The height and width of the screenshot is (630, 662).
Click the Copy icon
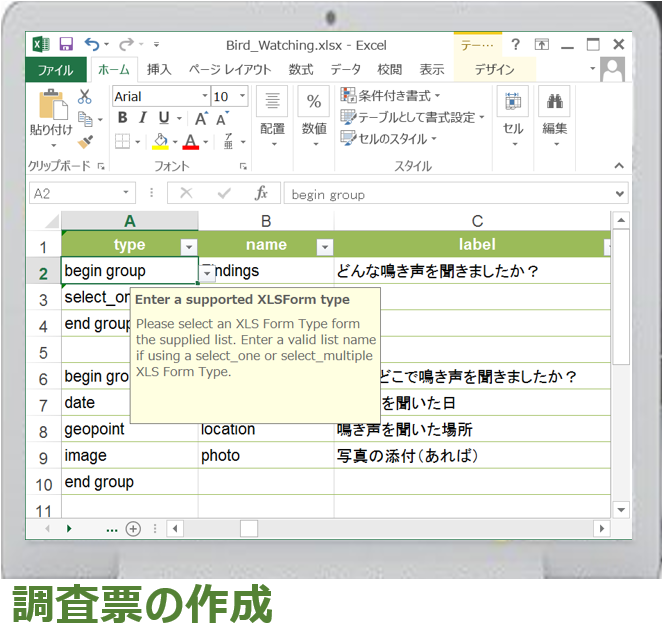point(85,119)
